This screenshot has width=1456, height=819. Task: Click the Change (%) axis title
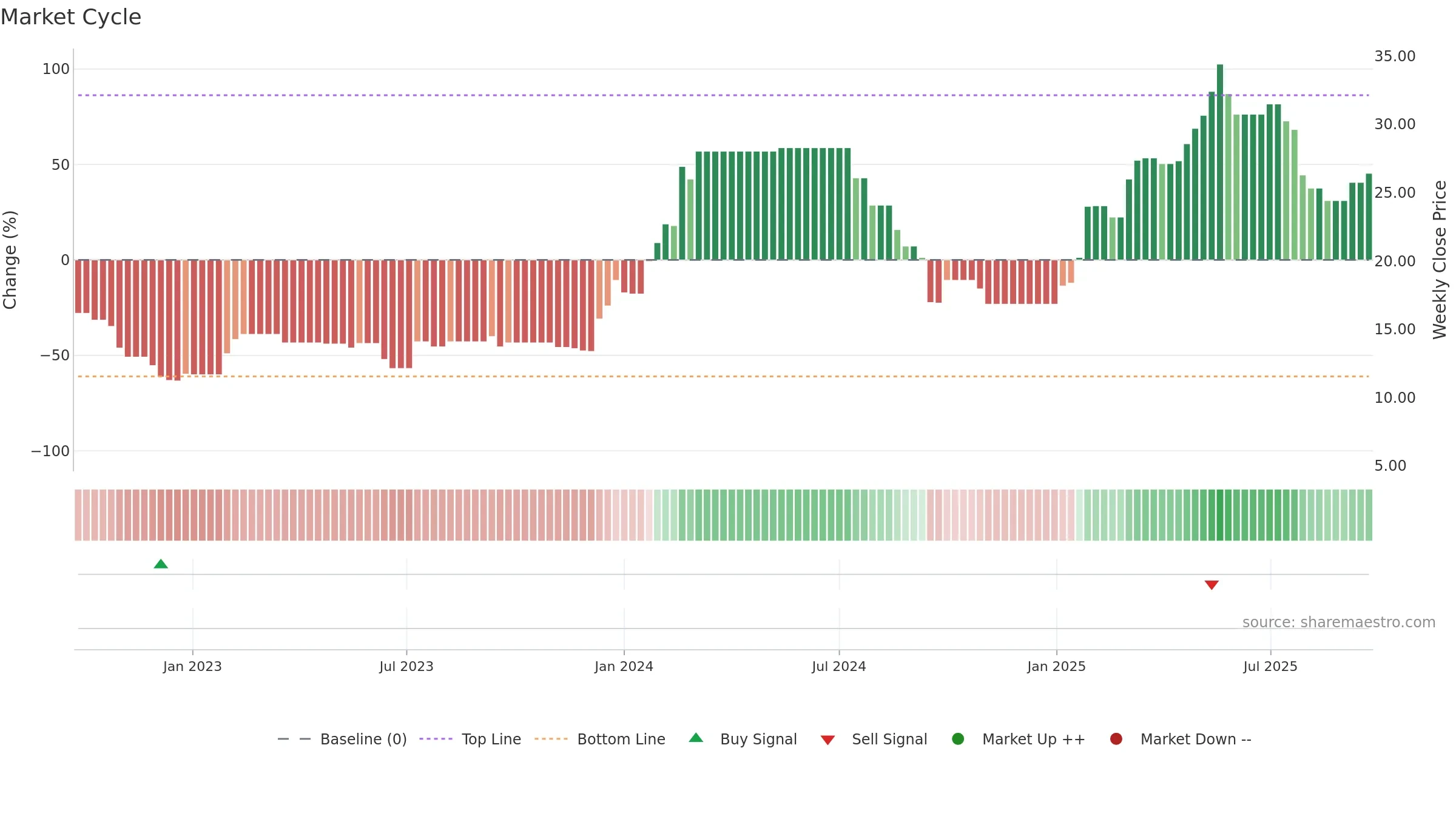point(10,260)
